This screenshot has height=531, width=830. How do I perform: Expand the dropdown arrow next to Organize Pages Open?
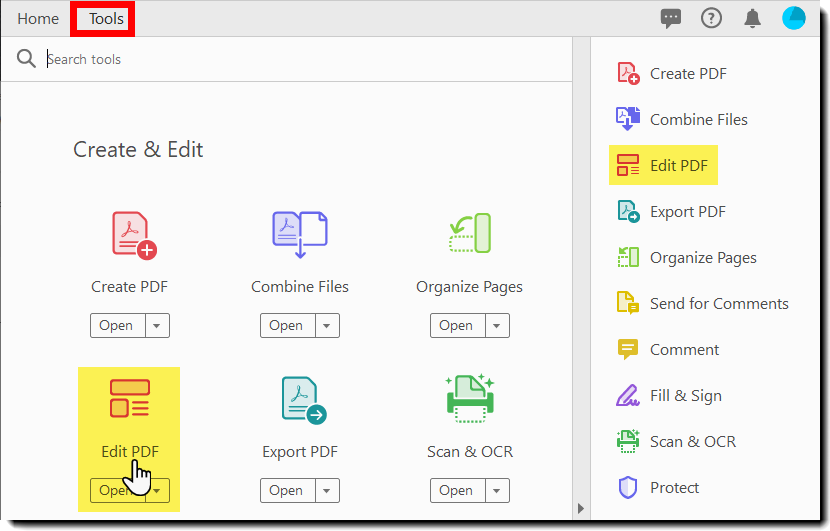coord(497,326)
